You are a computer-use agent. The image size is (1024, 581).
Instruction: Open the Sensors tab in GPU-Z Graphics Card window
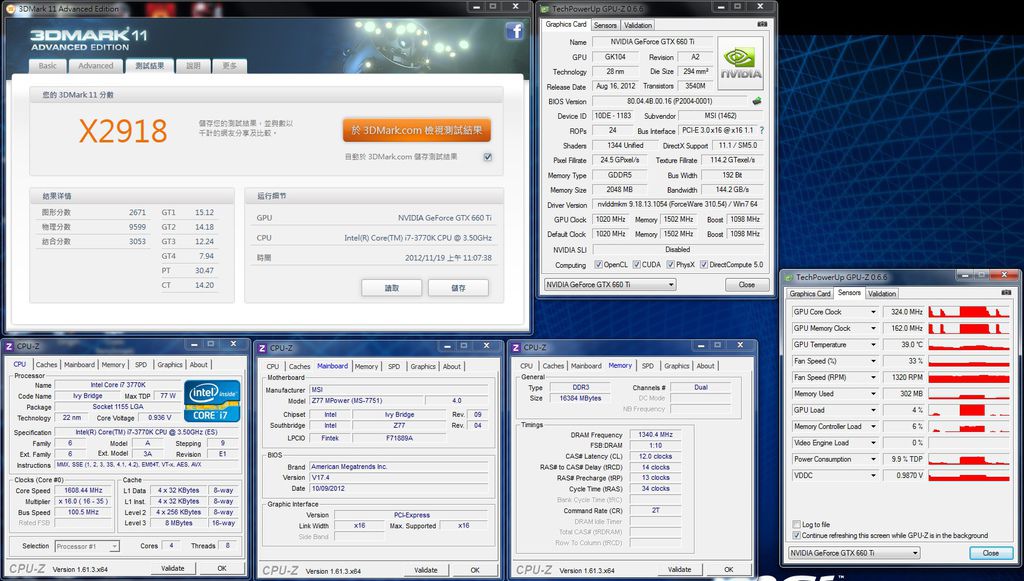605,25
